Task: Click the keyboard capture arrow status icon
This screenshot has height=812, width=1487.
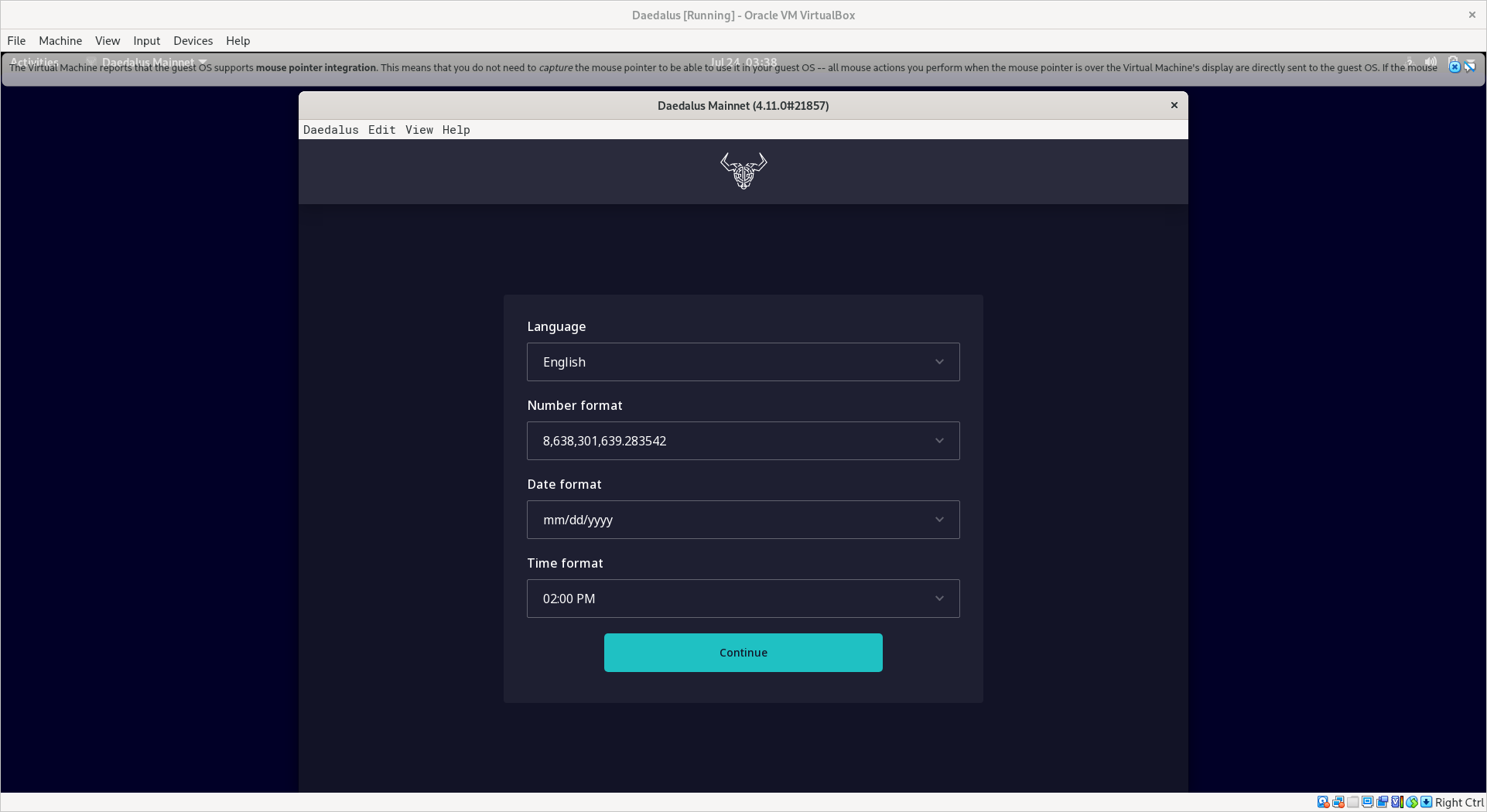Action: point(1427,802)
